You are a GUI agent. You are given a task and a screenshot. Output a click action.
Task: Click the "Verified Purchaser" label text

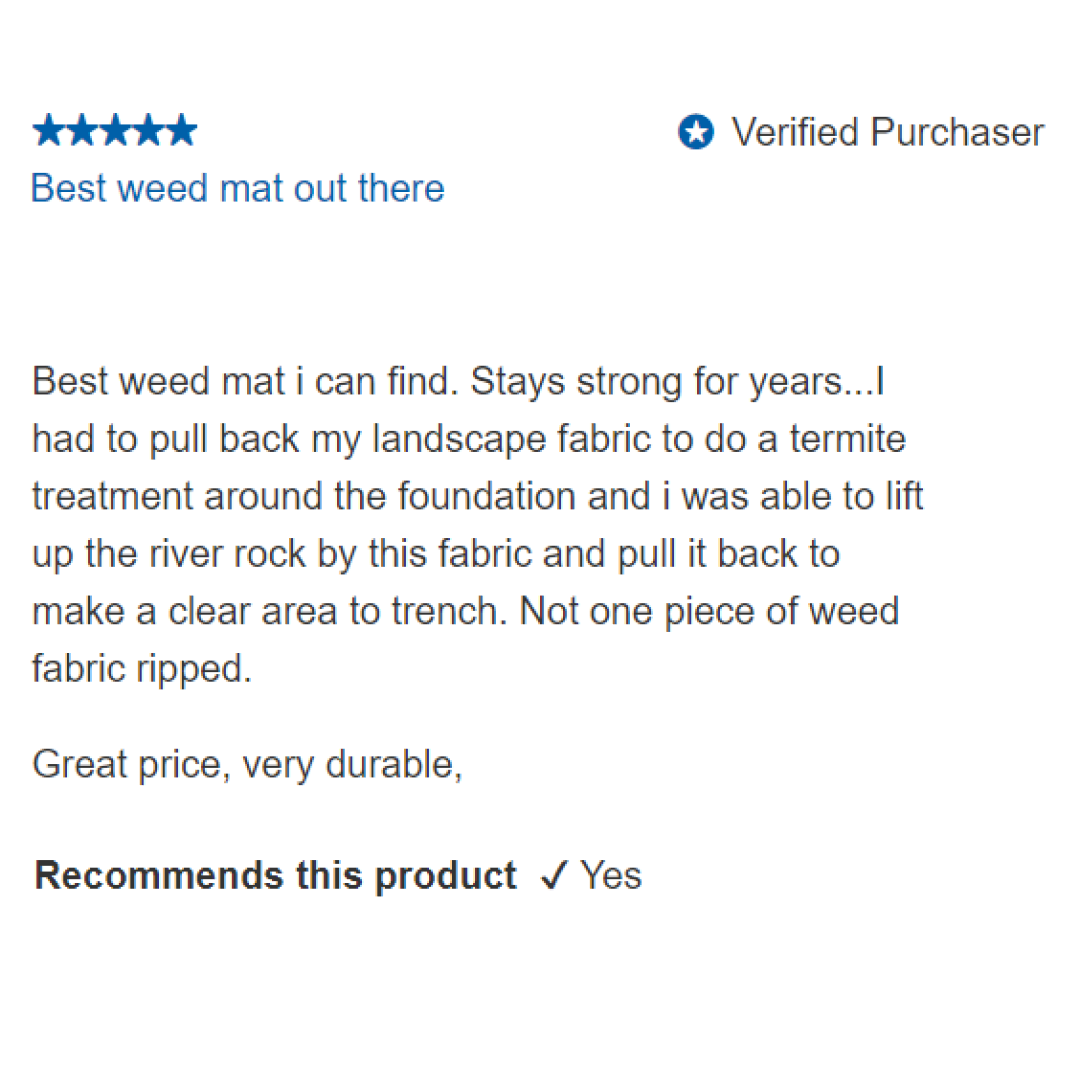click(888, 132)
